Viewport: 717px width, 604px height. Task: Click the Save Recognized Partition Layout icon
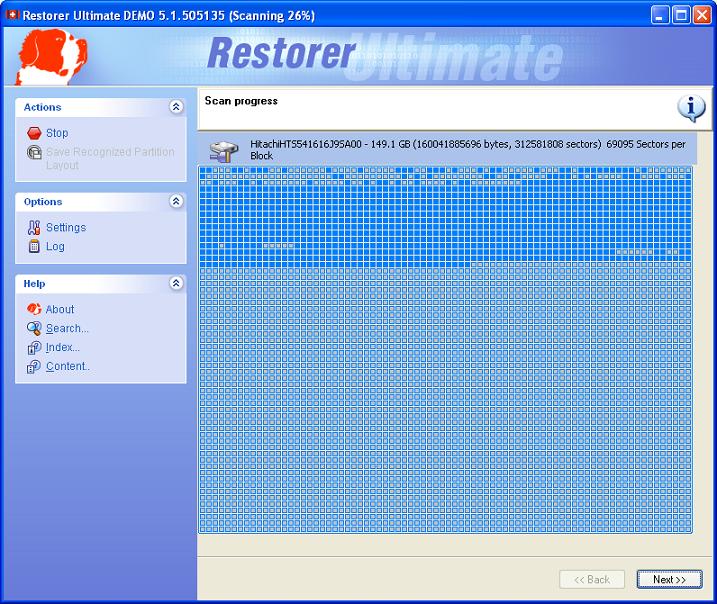tap(34, 152)
